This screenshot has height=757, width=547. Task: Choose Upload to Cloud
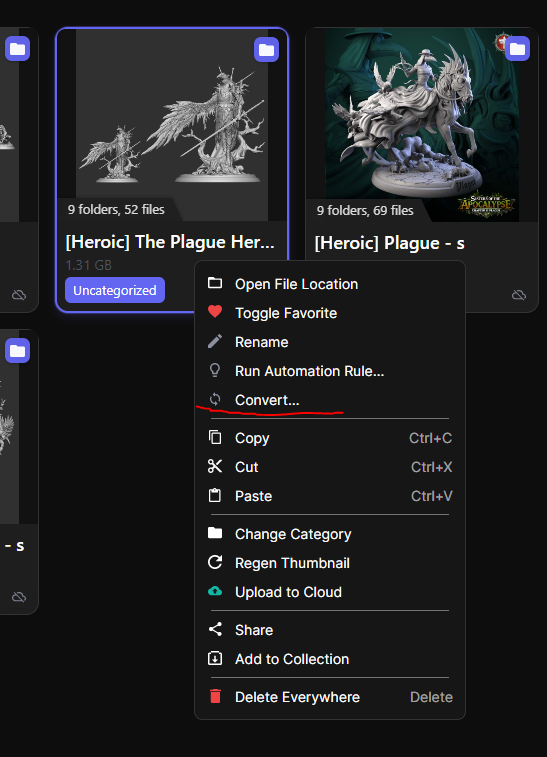(330, 592)
